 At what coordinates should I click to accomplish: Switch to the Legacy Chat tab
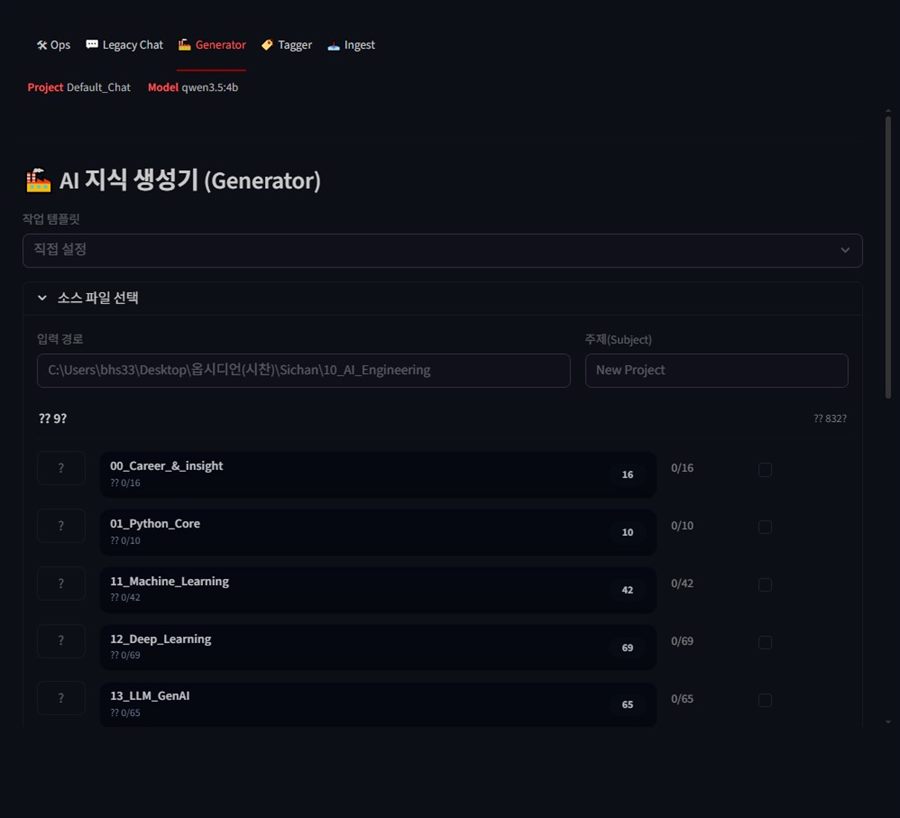(x=124, y=45)
